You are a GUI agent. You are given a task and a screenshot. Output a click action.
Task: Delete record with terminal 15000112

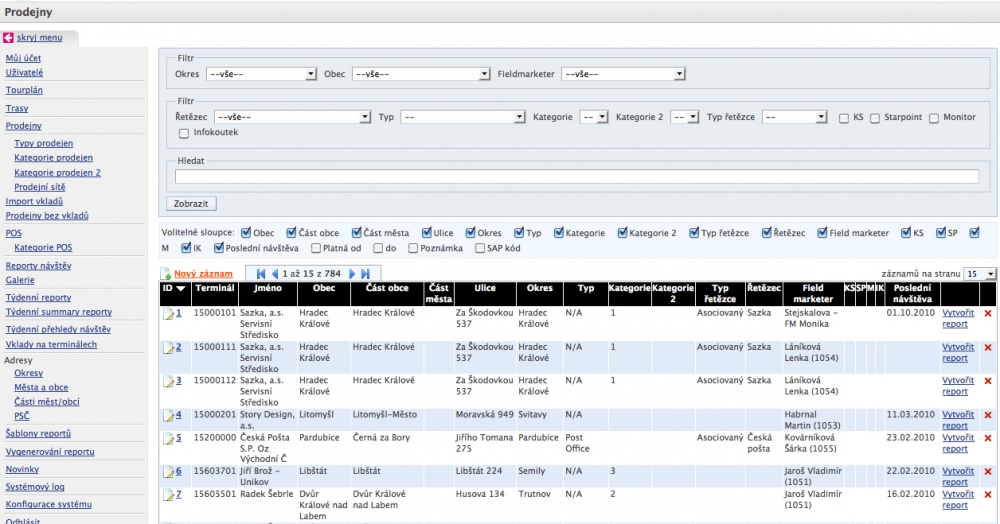(988, 381)
